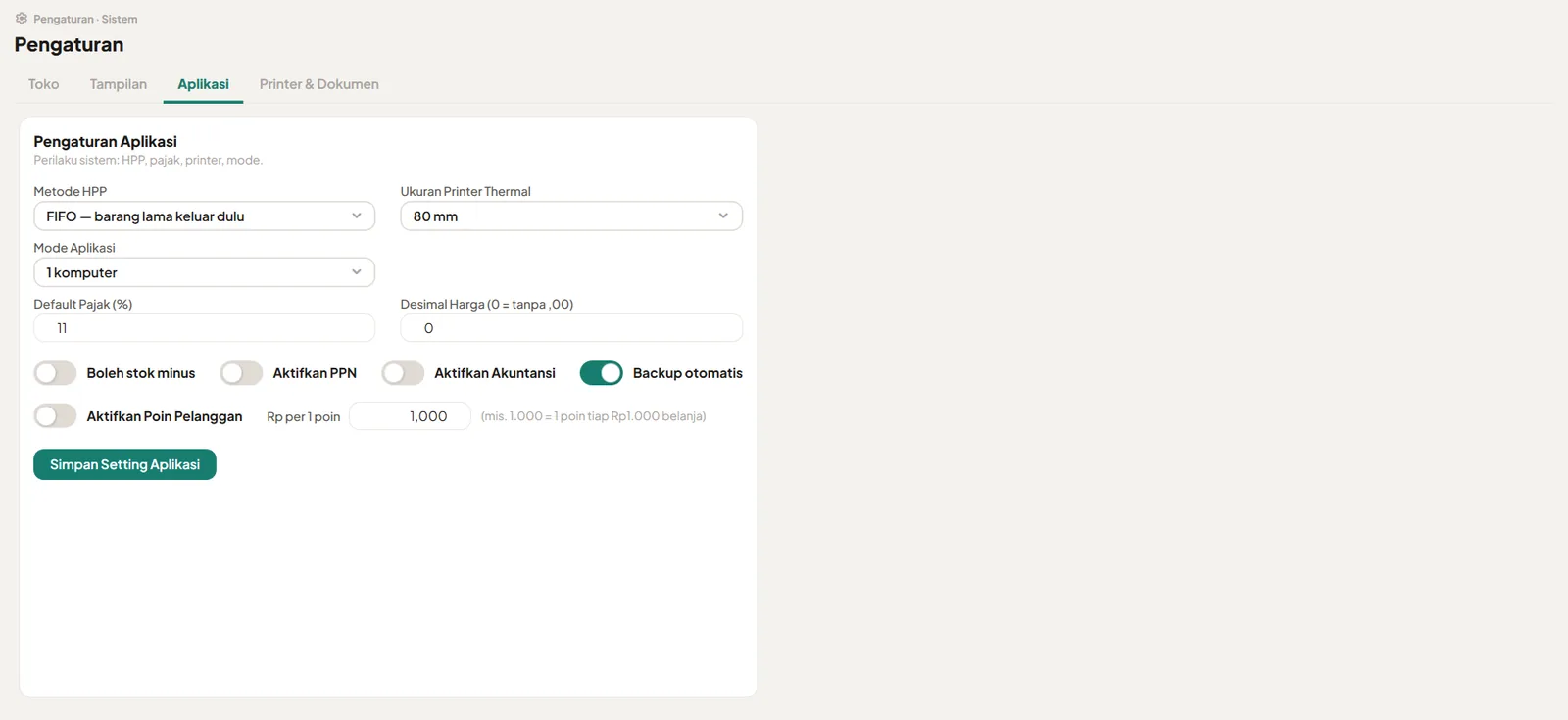Click the gear icon beside Pengaturan · Sistem

[22, 19]
